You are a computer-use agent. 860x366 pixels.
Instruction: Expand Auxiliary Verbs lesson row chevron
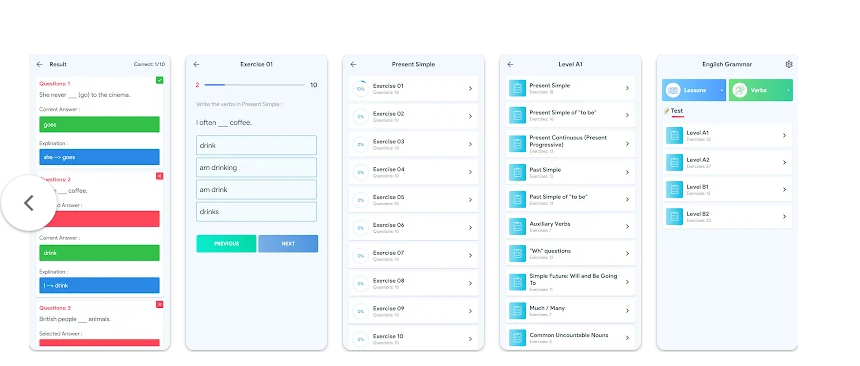pos(627,227)
